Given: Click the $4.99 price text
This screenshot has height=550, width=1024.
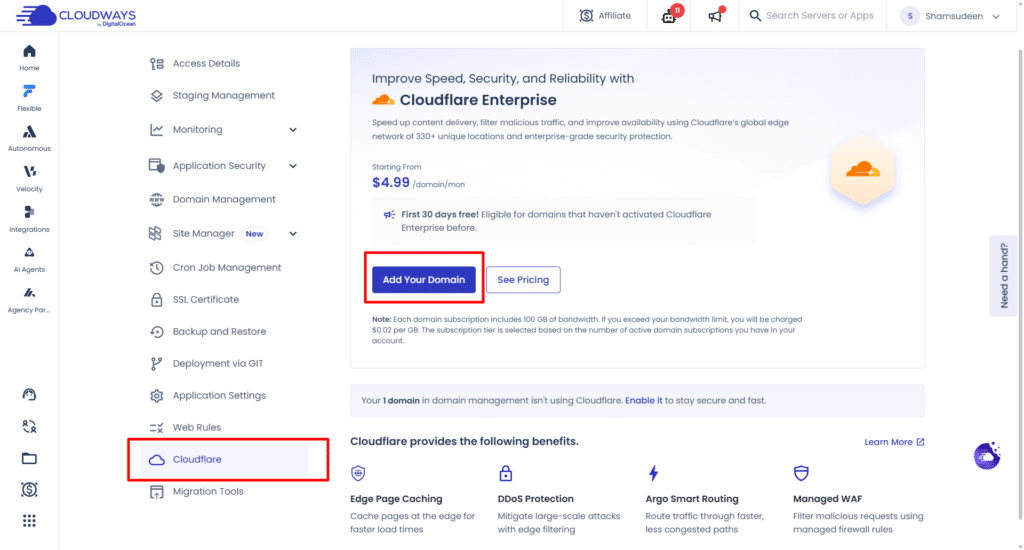Looking at the screenshot, I should tap(391, 183).
